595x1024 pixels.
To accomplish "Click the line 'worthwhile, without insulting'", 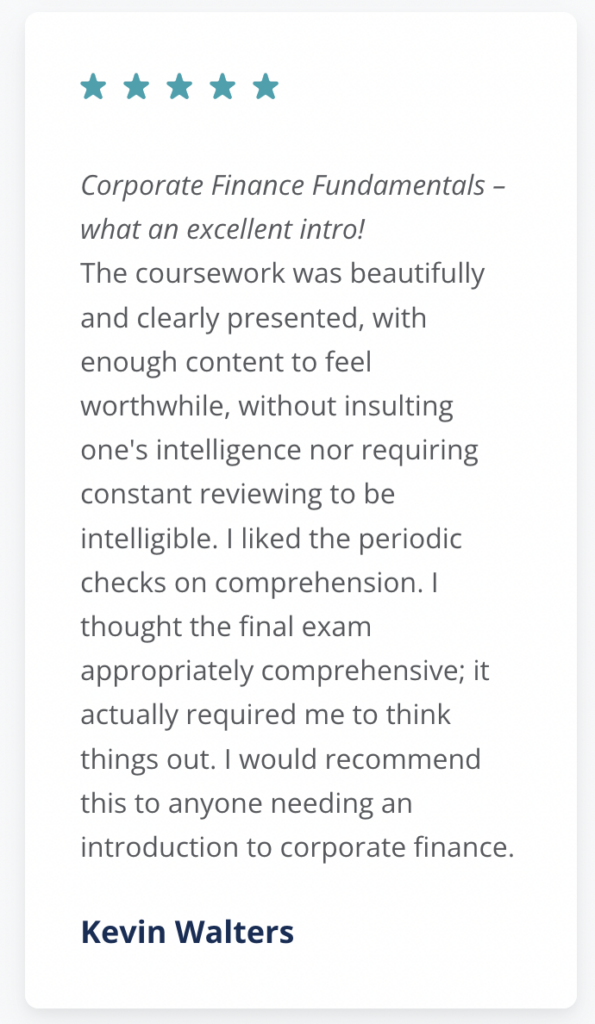I will point(267,406).
